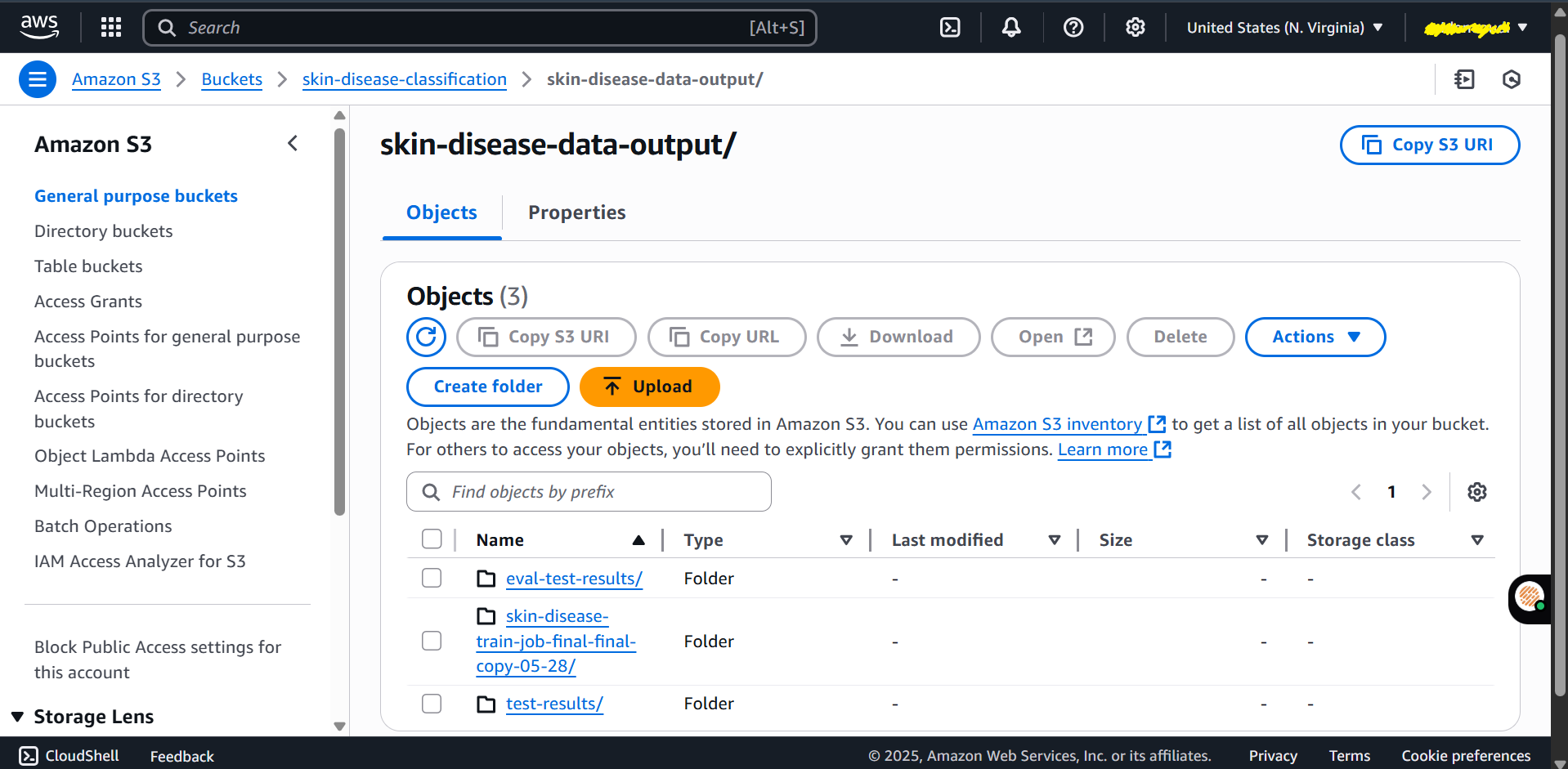Open Object Lambda Access Points
This screenshot has width=1568, height=769.
click(x=150, y=456)
